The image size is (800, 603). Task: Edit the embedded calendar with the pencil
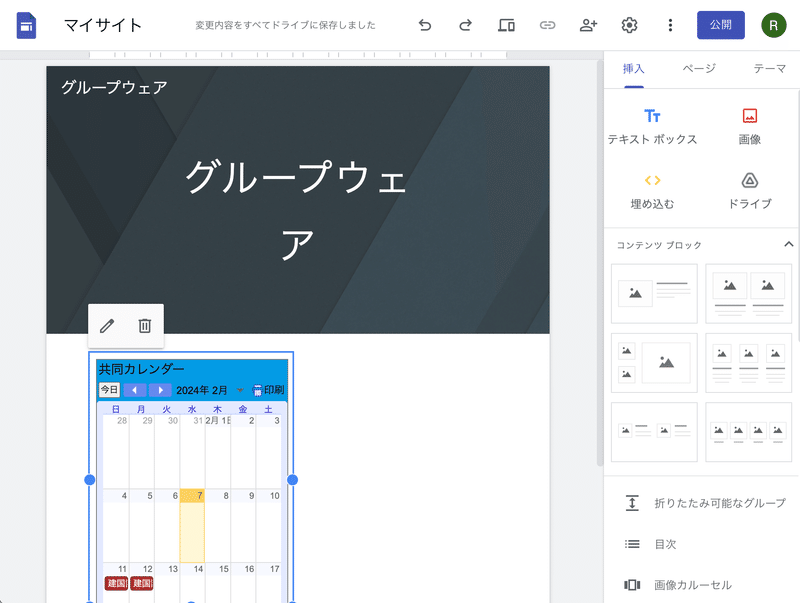point(107,325)
